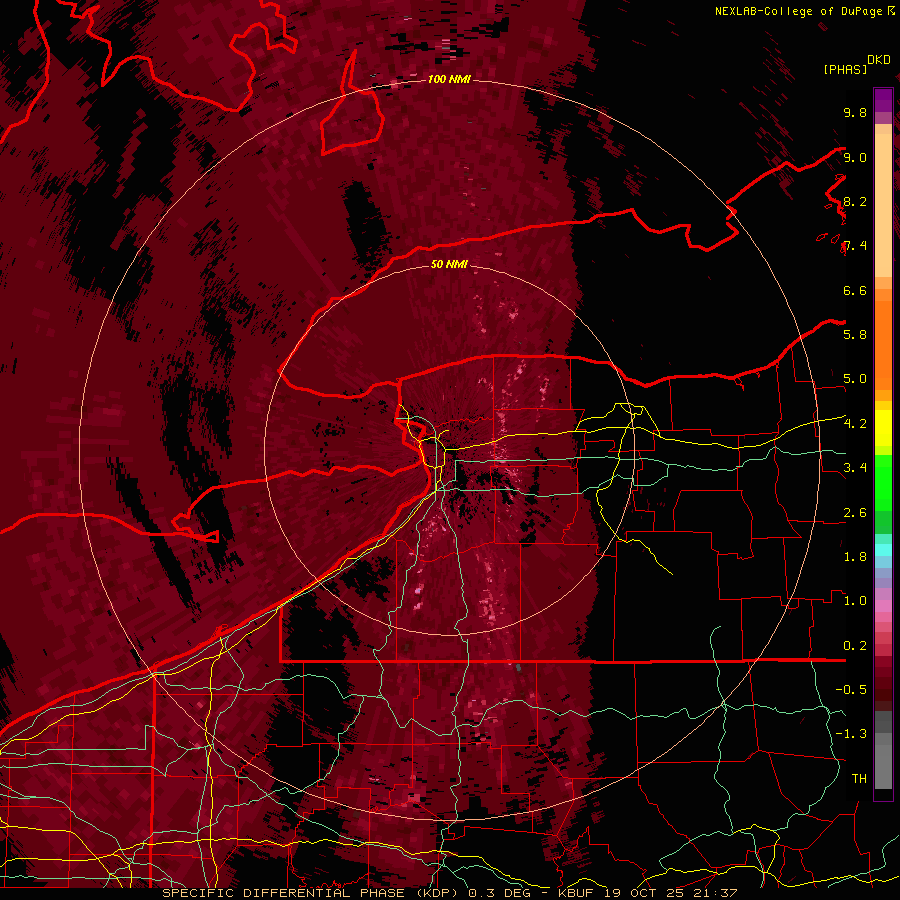Click the 4.2 legend value
900x900 pixels.
(855, 424)
